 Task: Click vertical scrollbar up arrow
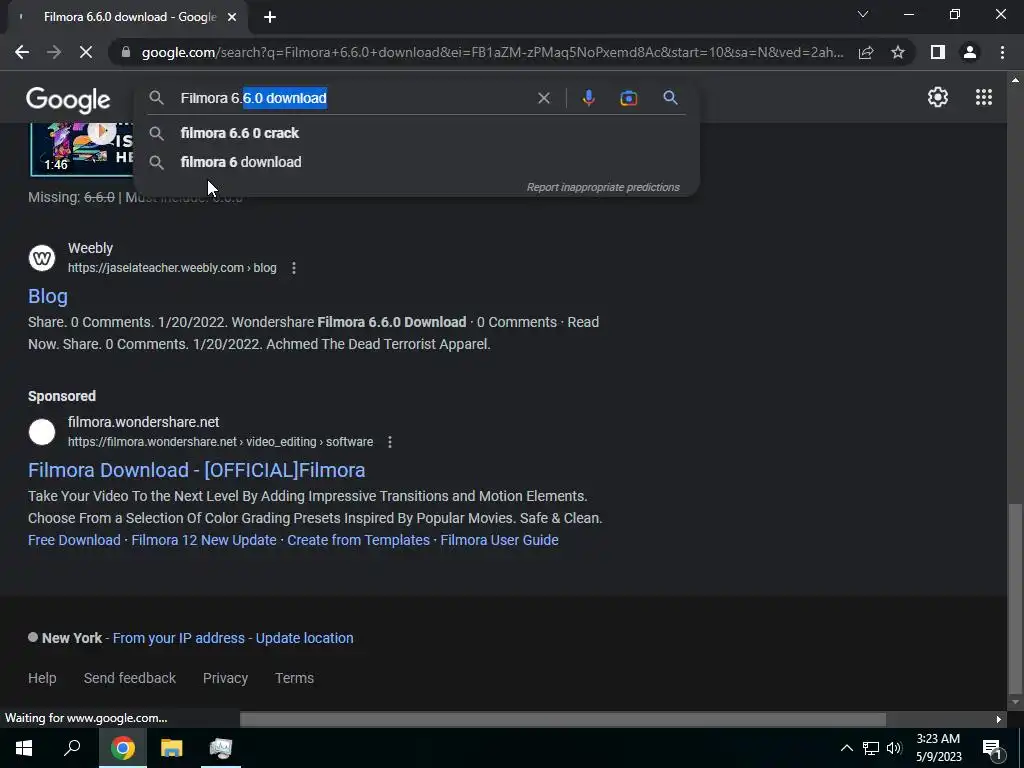[1015, 80]
